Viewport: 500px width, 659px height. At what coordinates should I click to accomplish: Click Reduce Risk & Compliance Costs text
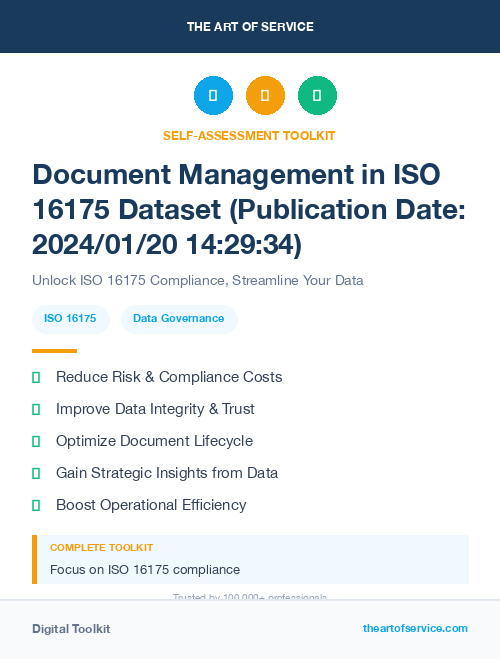pyautogui.click(x=169, y=377)
